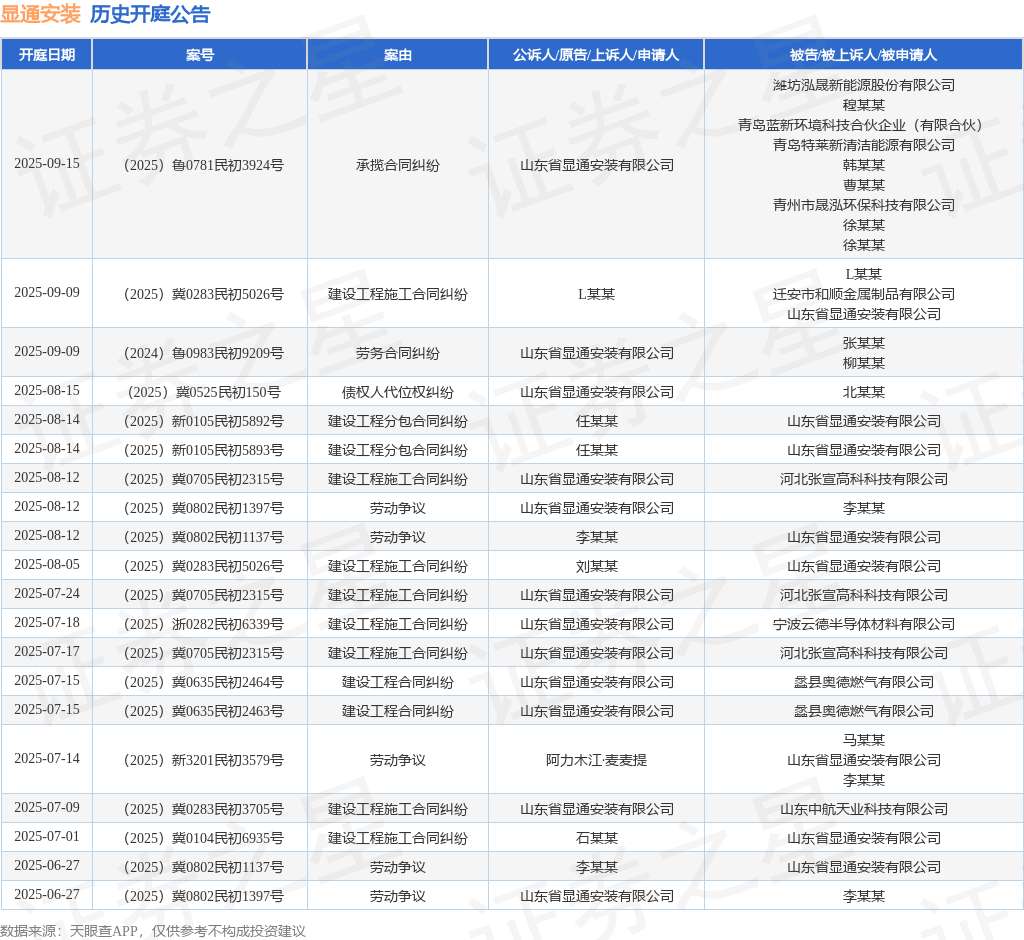Image resolution: width=1024 pixels, height=940 pixels.
Task: Click the date 2025-09-15
Action: pos(47,163)
